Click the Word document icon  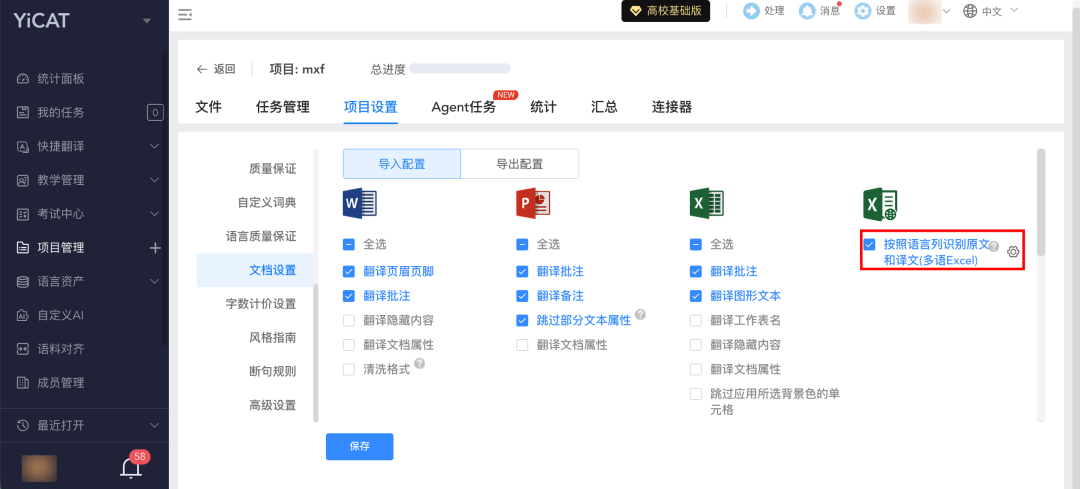click(x=360, y=204)
